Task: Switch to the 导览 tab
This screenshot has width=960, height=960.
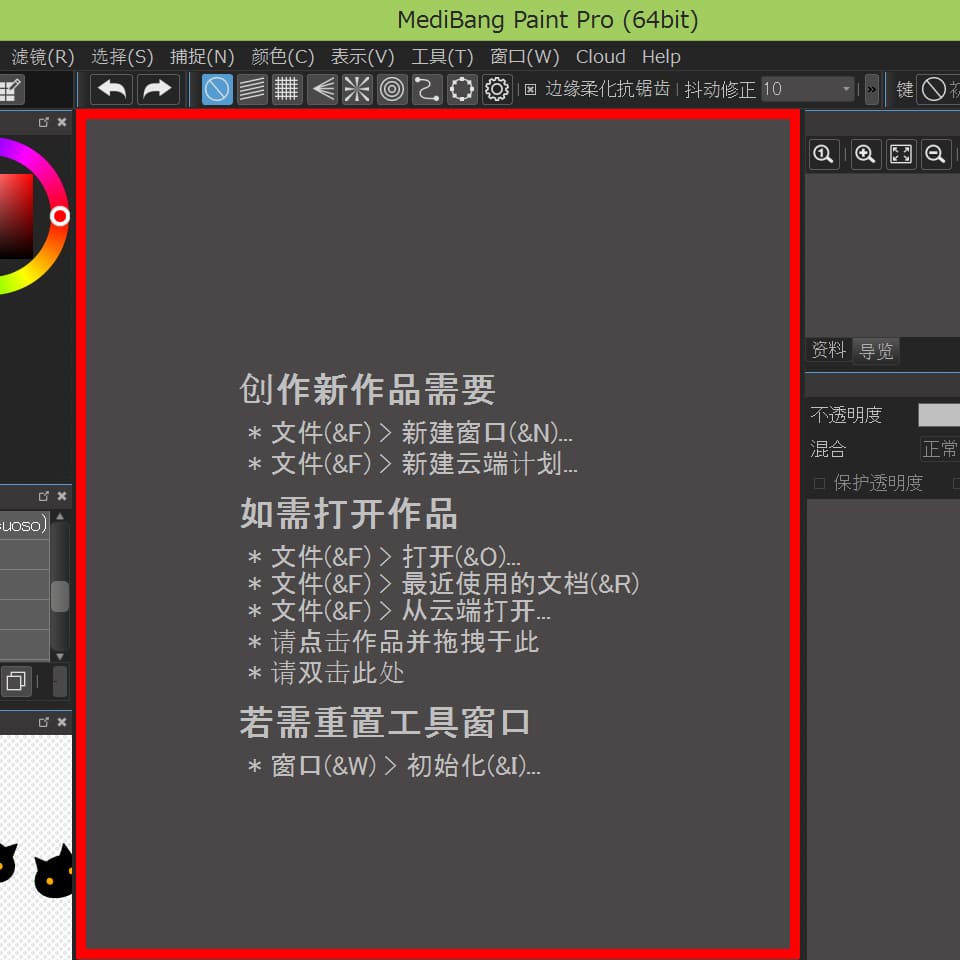Action: click(876, 351)
